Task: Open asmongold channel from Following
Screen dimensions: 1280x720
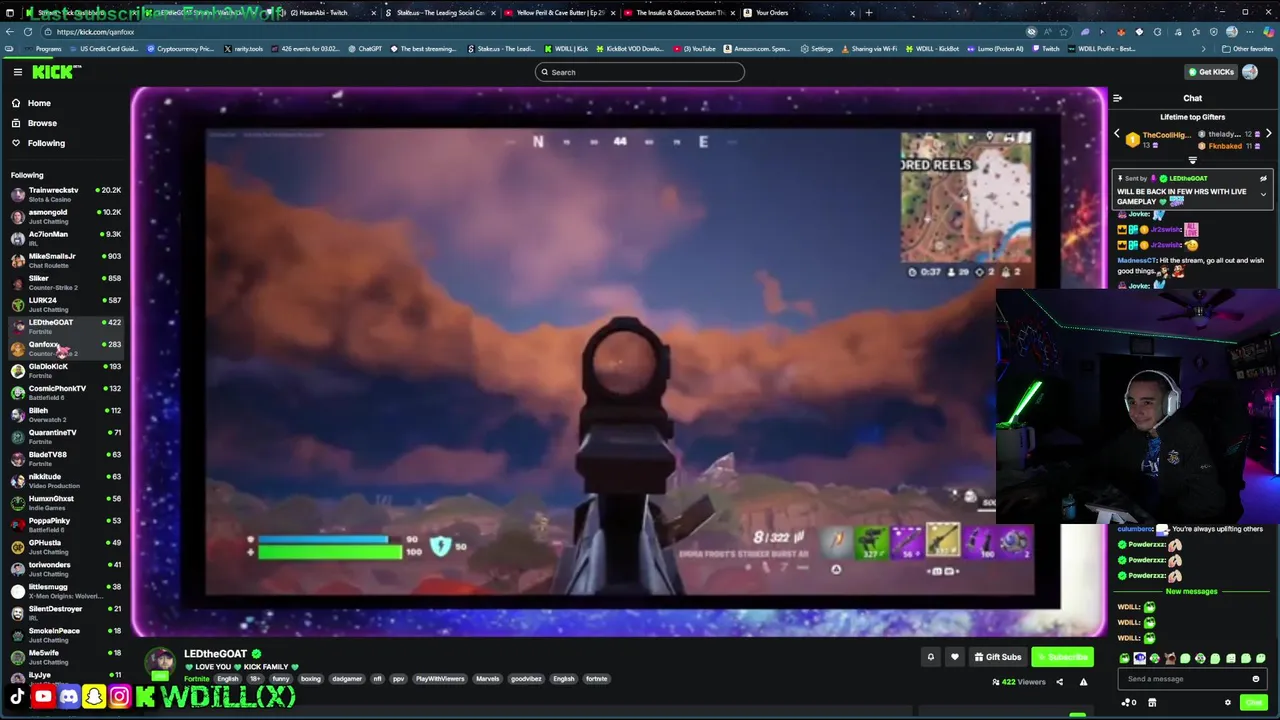Action: (x=65, y=216)
